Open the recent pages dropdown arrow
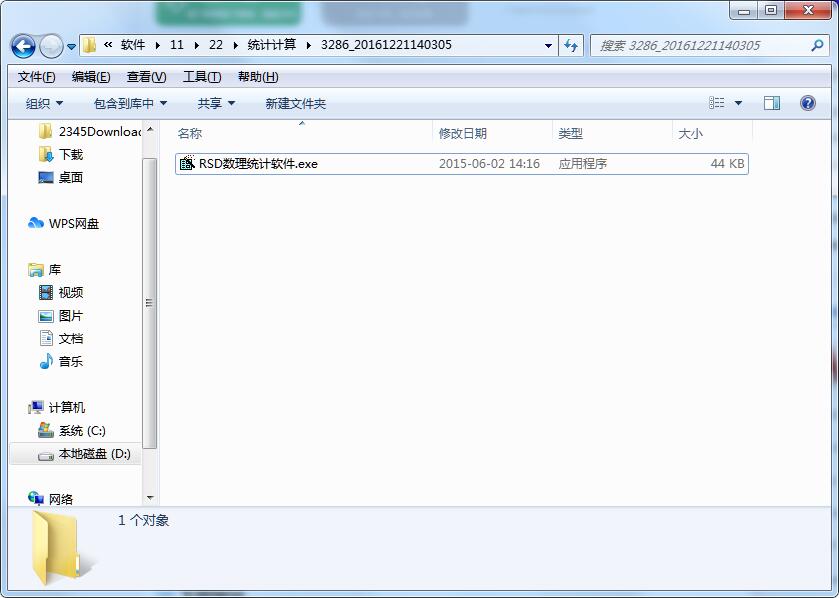Viewport: 839px width, 598px height. (71, 47)
